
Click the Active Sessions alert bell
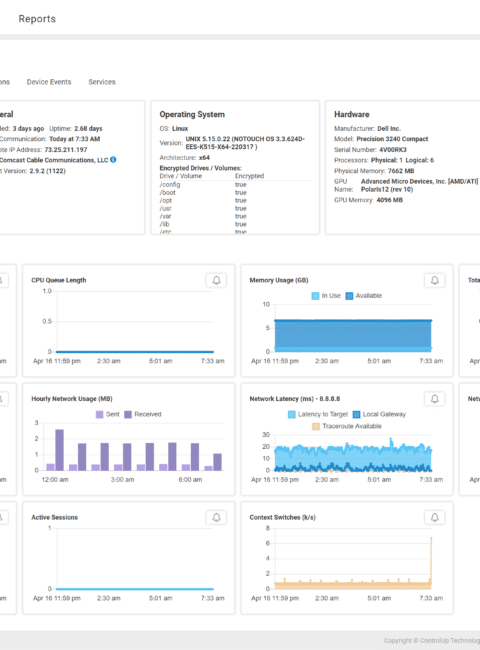[x=216, y=517]
